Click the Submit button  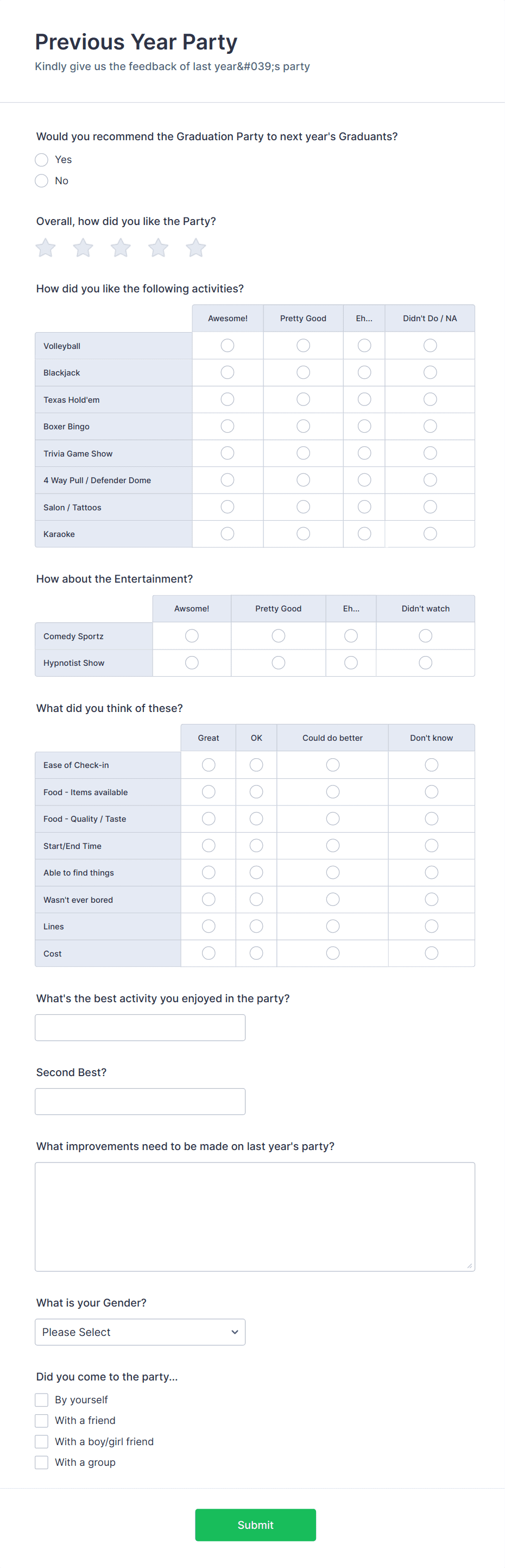coord(255,1525)
